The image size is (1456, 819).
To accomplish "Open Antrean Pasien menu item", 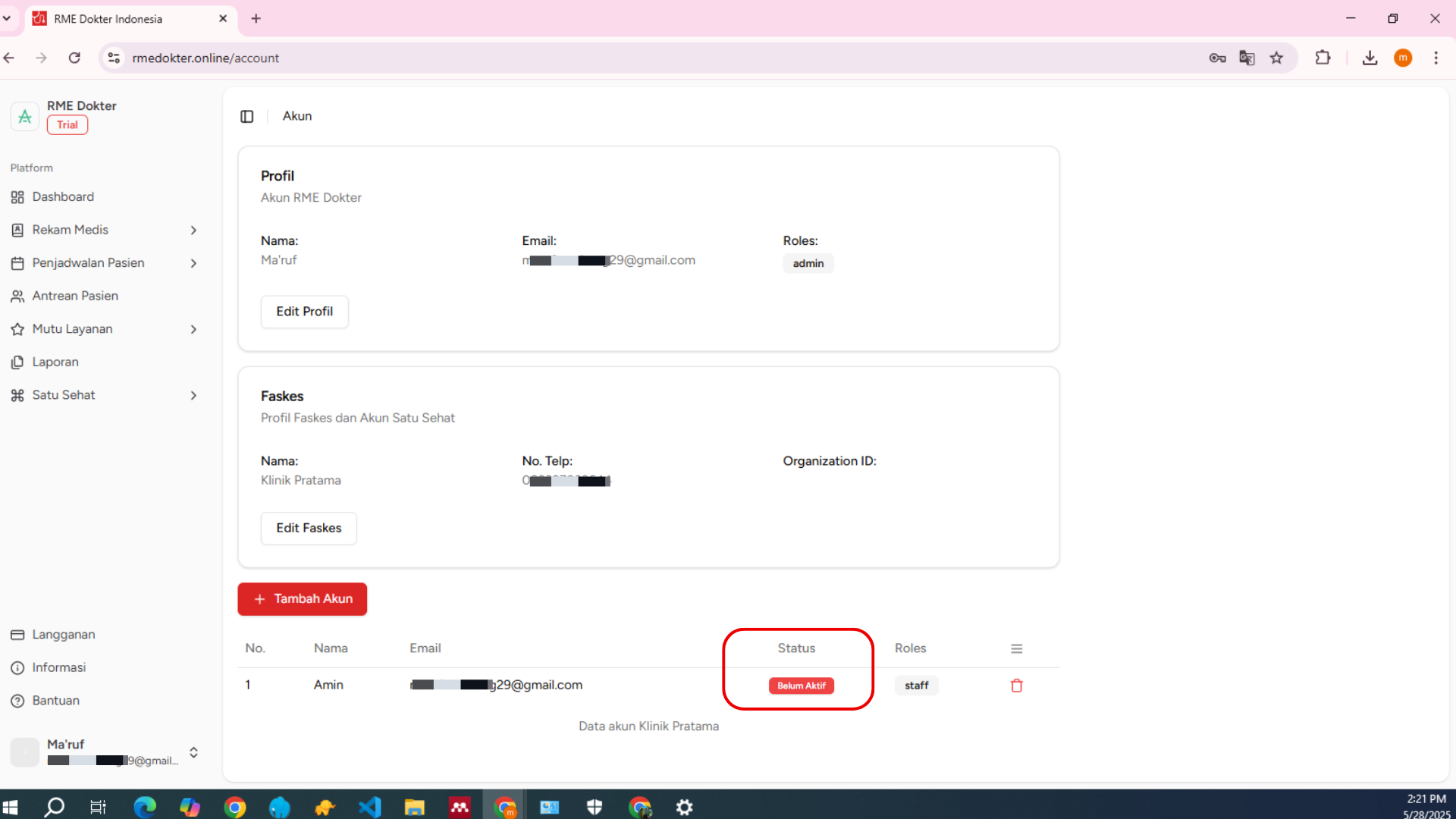I will 75,296.
